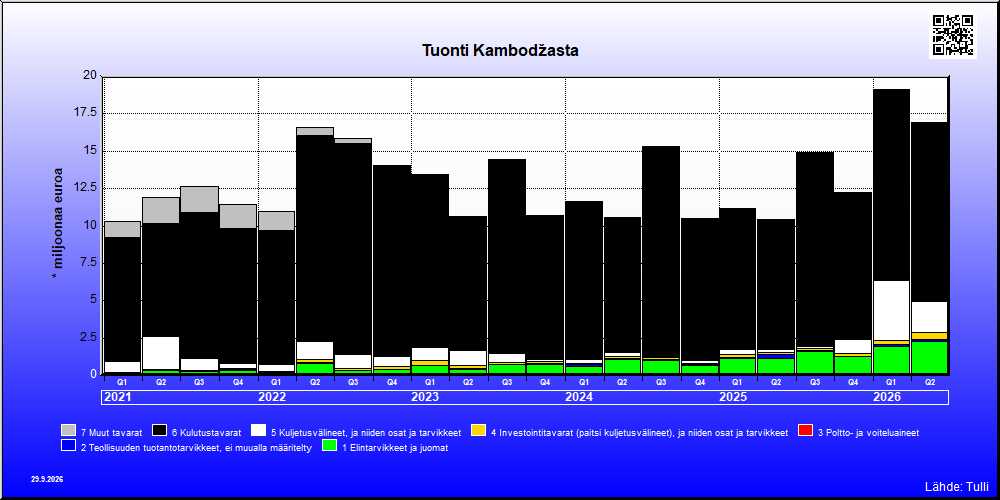This screenshot has width=1000, height=500.
Task: Click legend label '7 Muut tavarat'
Action: pyautogui.click(x=111, y=432)
